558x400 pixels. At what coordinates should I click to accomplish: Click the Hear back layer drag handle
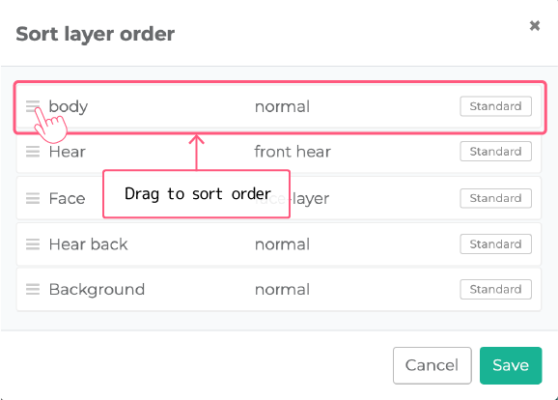point(33,244)
